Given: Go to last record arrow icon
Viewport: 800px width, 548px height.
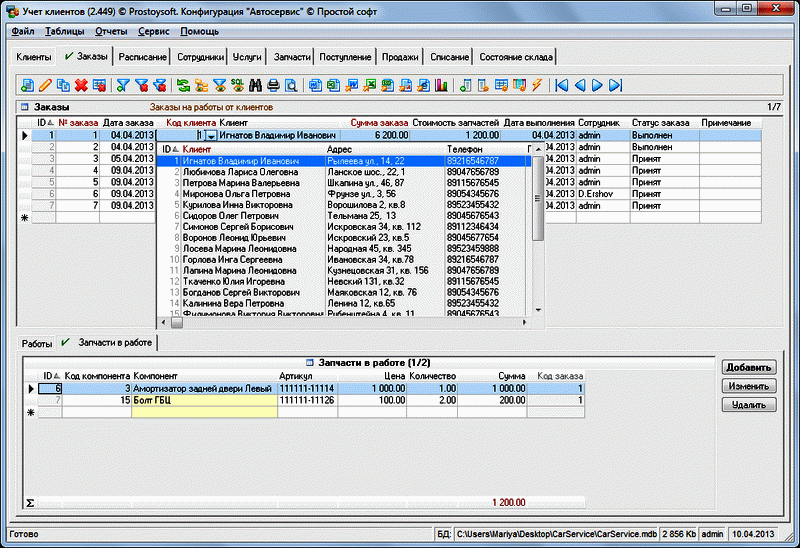Looking at the screenshot, I should (x=615, y=85).
